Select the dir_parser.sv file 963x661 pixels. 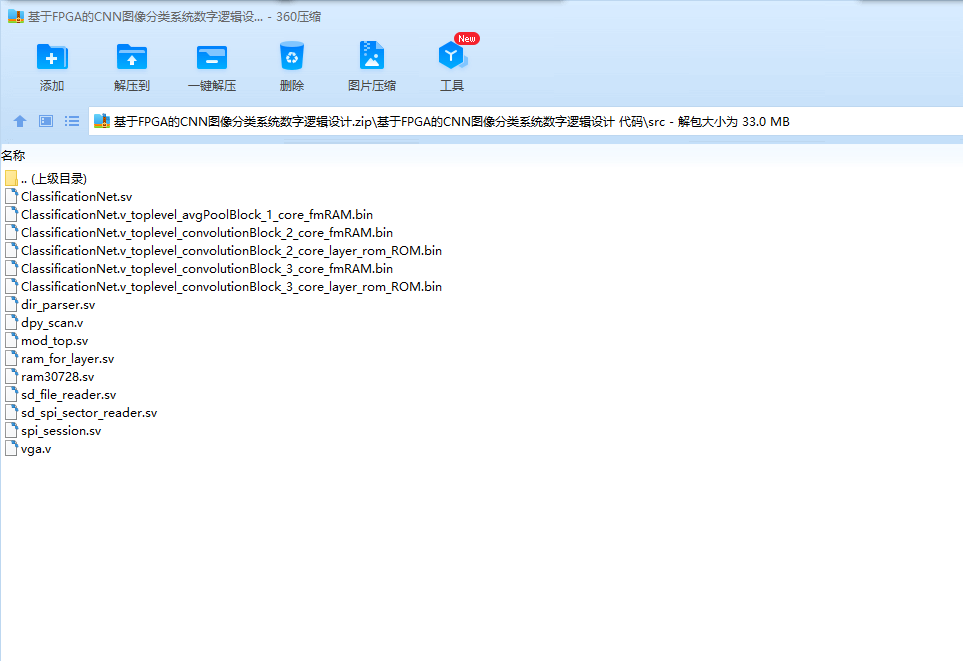58,305
